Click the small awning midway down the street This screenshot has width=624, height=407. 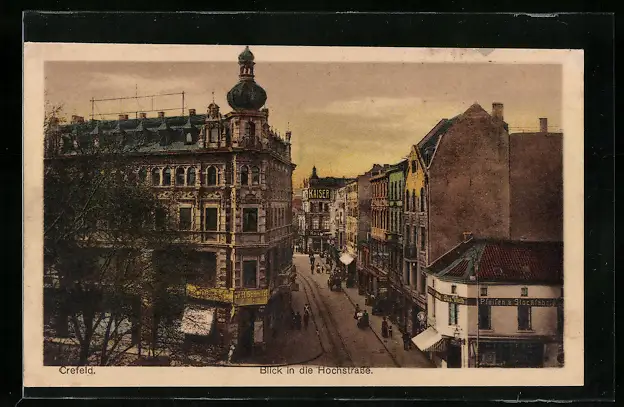pyautogui.click(x=346, y=258)
